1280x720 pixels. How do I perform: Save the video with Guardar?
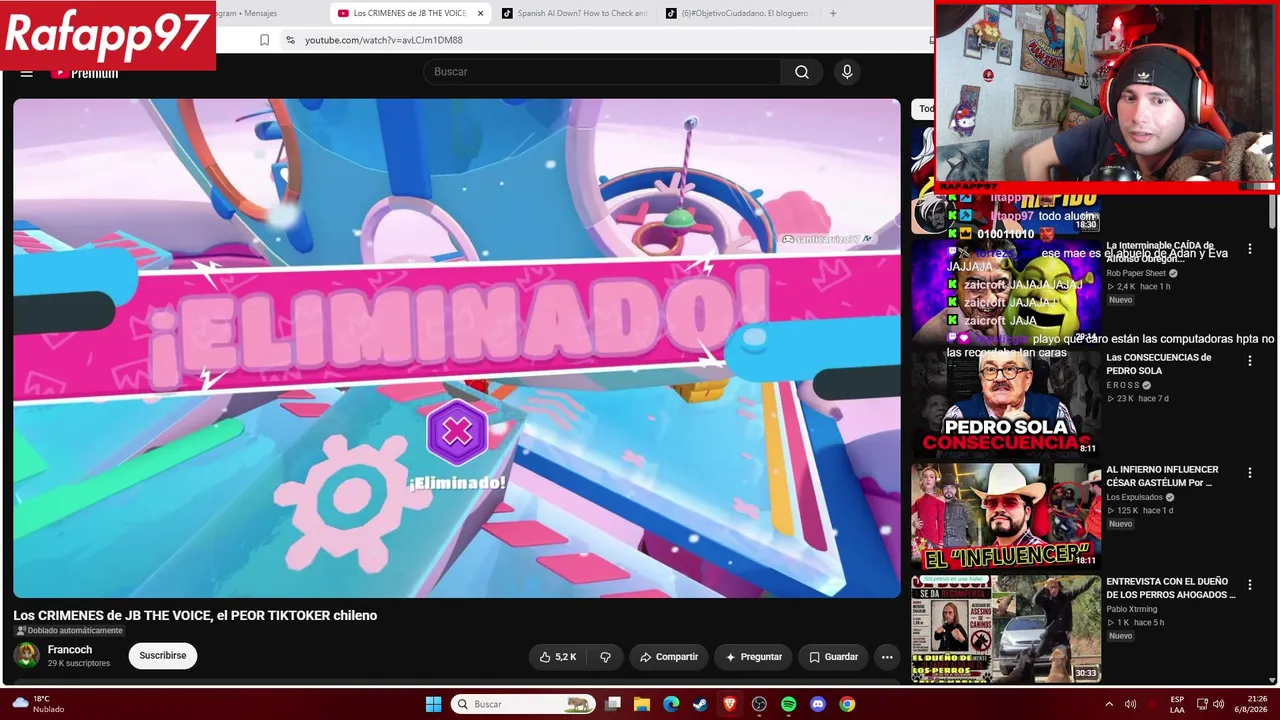pyautogui.click(x=833, y=657)
